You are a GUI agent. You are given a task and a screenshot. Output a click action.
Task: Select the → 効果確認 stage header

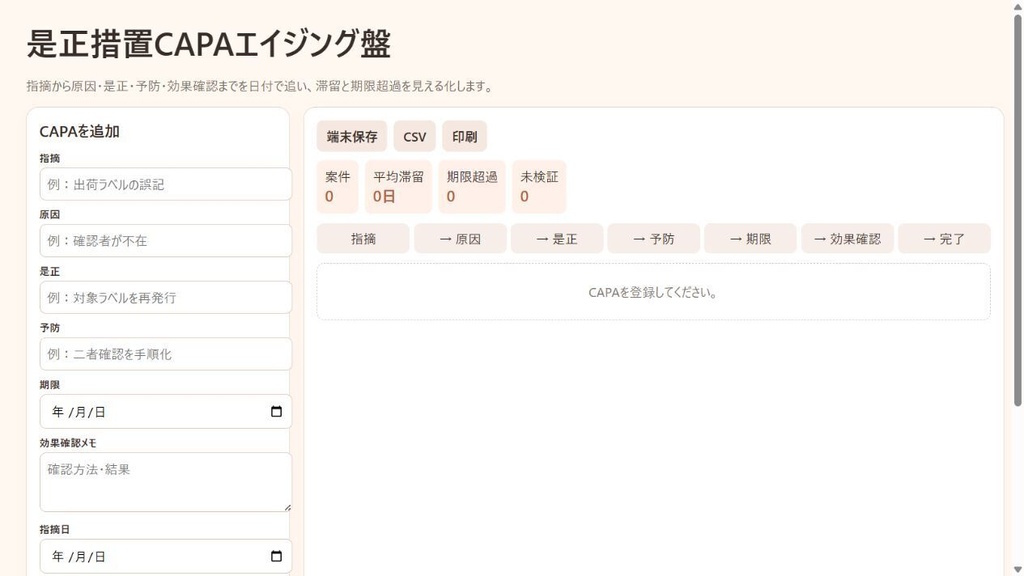click(x=848, y=238)
